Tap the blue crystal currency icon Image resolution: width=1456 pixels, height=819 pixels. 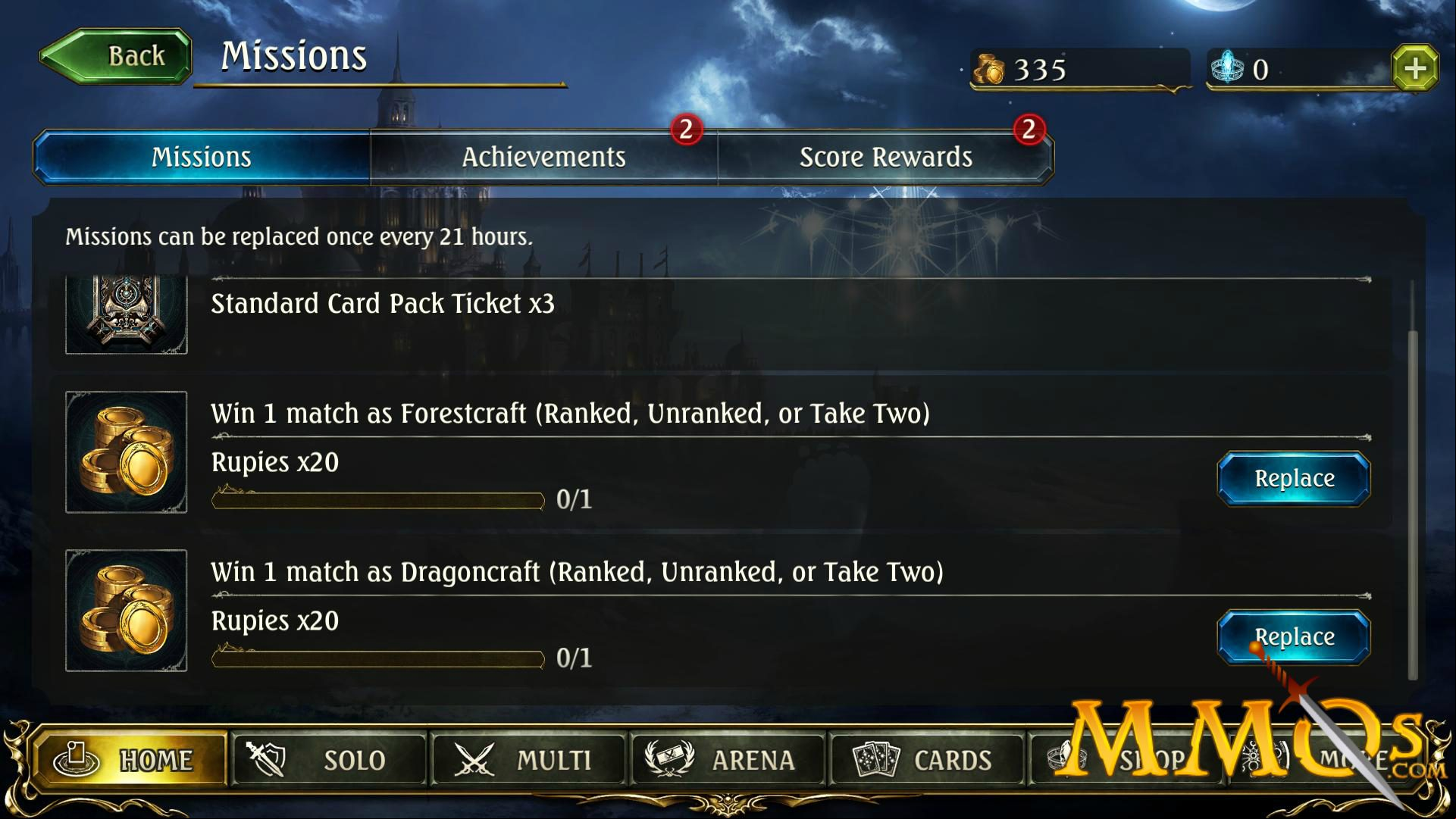[x=1226, y=67]
